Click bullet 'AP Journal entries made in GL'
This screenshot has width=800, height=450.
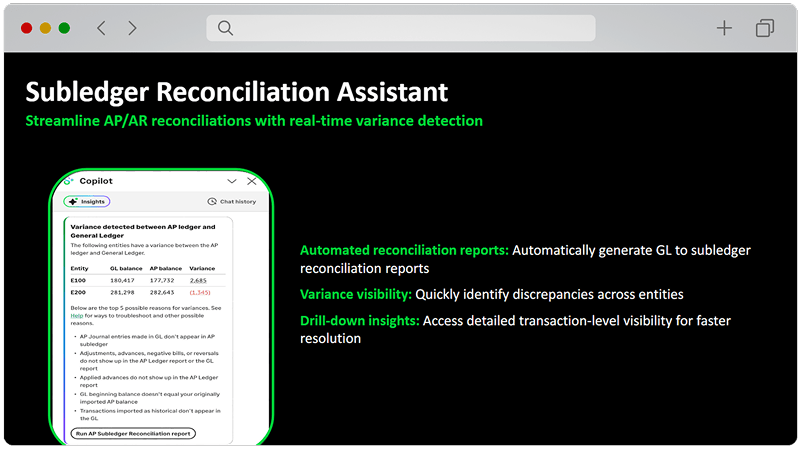147,340
